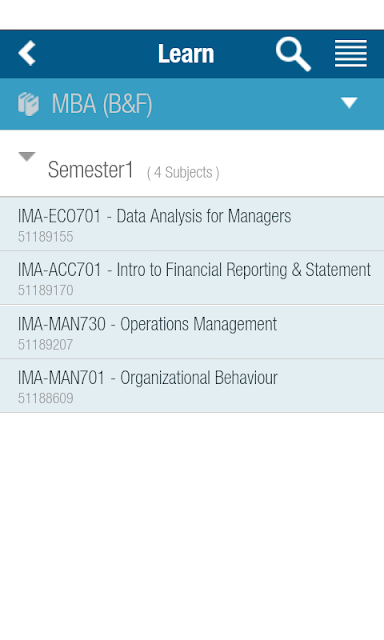Select IMA-MAN701 Organizational Behaviour subject

pyautogui.click(x=192, y=386)
